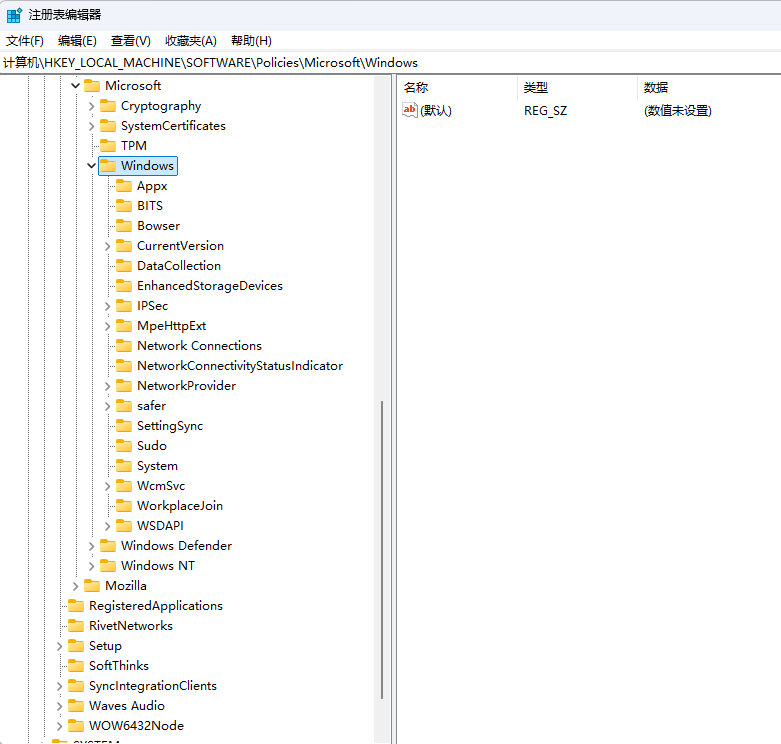781x744 pixels.
Task: Click the SettingSync folder icon
Action: [124, 425]
